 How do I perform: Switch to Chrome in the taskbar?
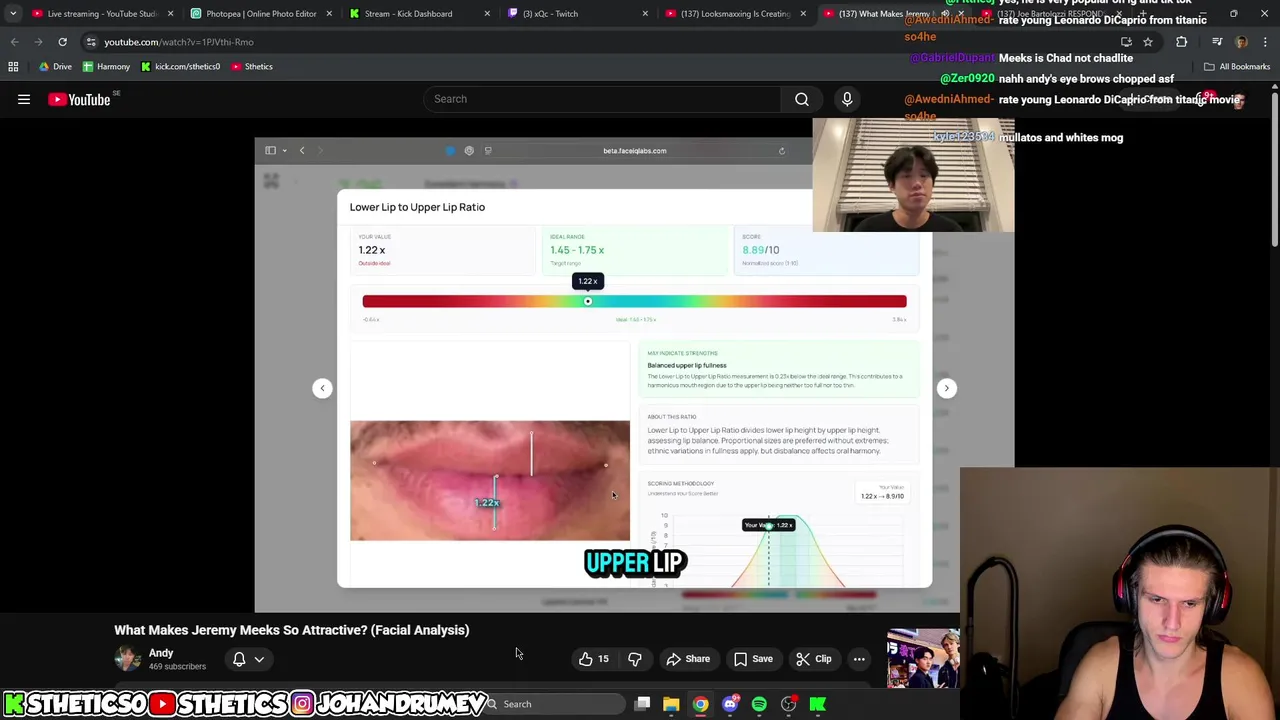(x=700, y=704)
